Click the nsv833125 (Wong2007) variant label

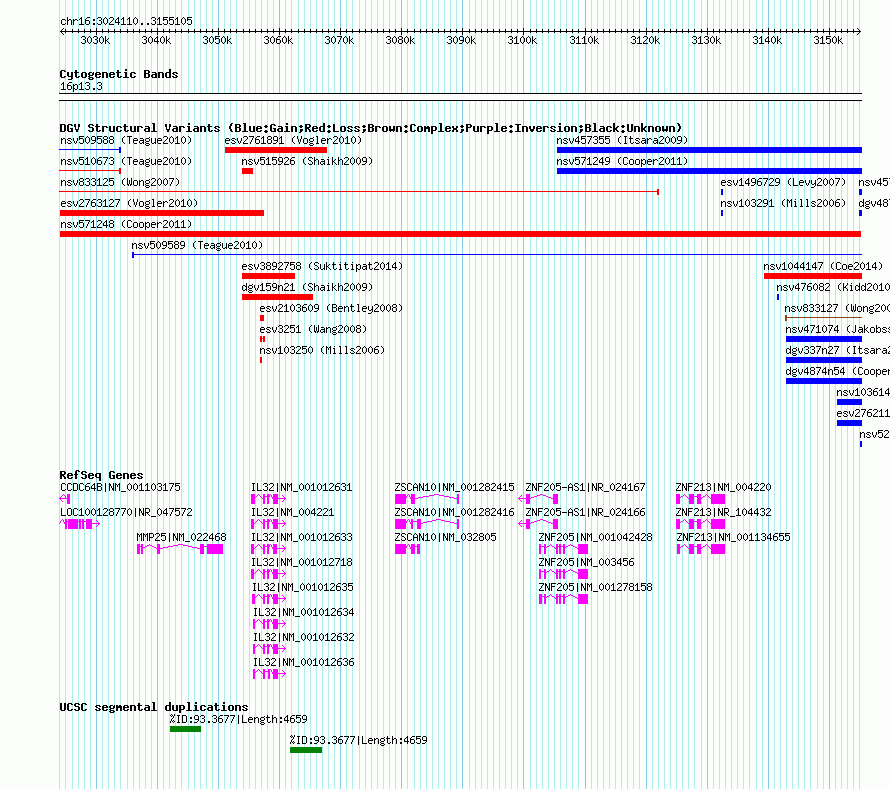[x=120, y=182]
